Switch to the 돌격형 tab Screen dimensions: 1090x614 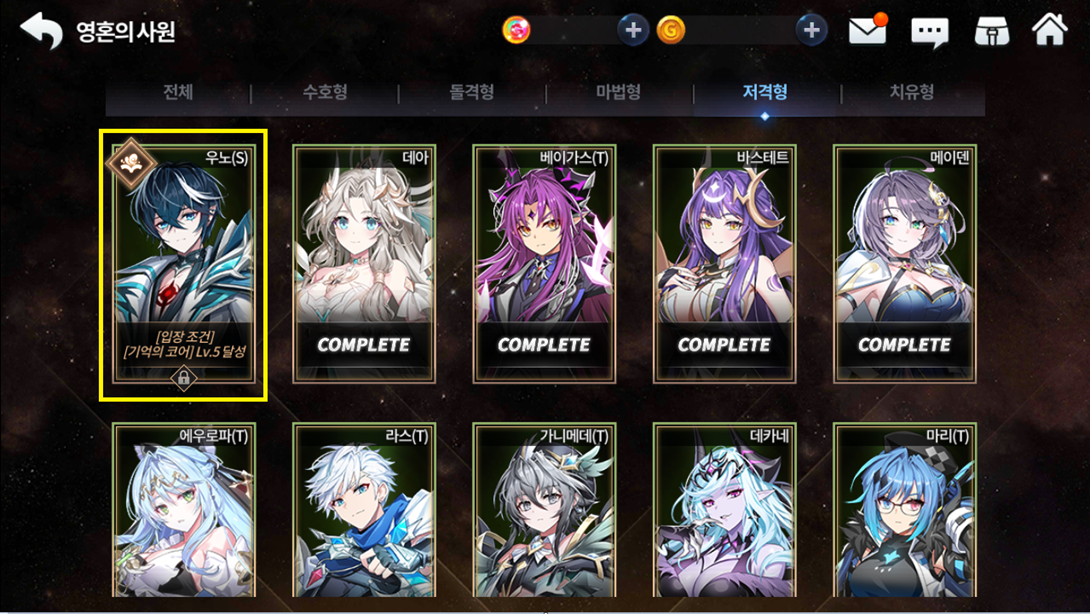472,92
